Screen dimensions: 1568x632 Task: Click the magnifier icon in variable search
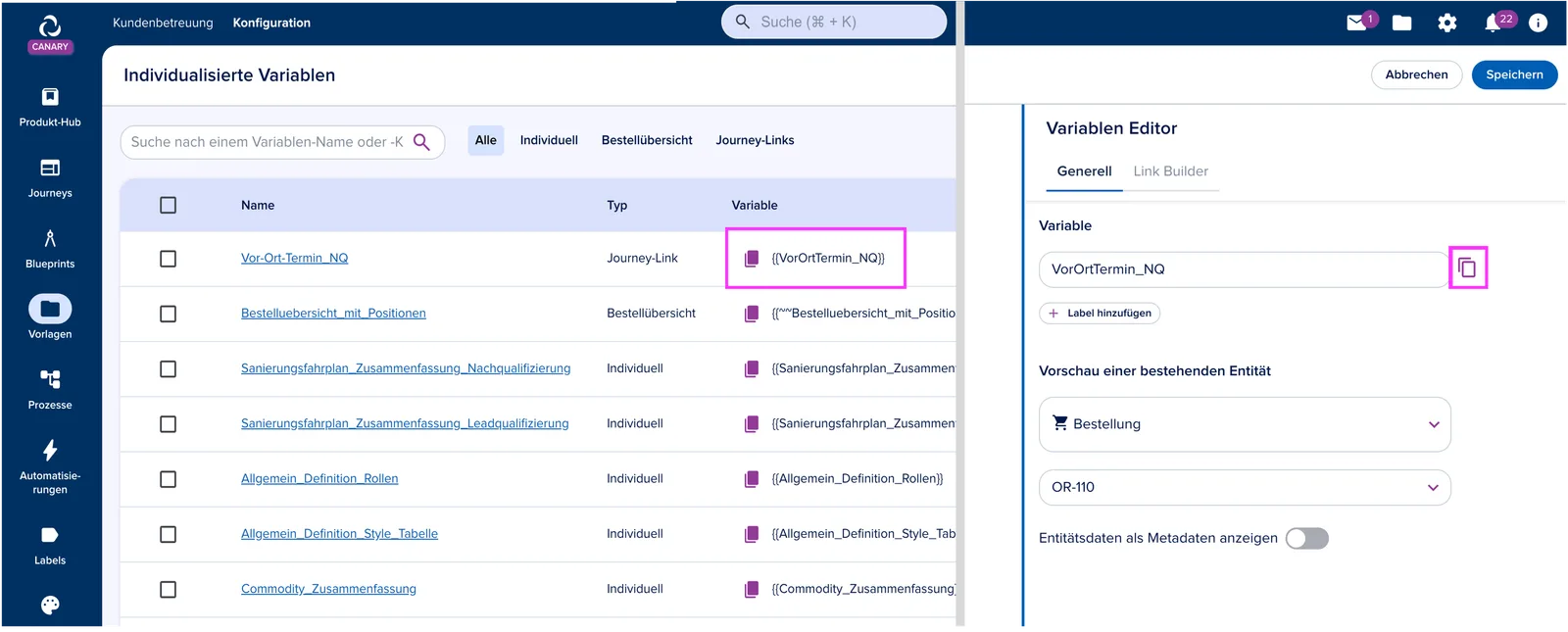[421, 142]
